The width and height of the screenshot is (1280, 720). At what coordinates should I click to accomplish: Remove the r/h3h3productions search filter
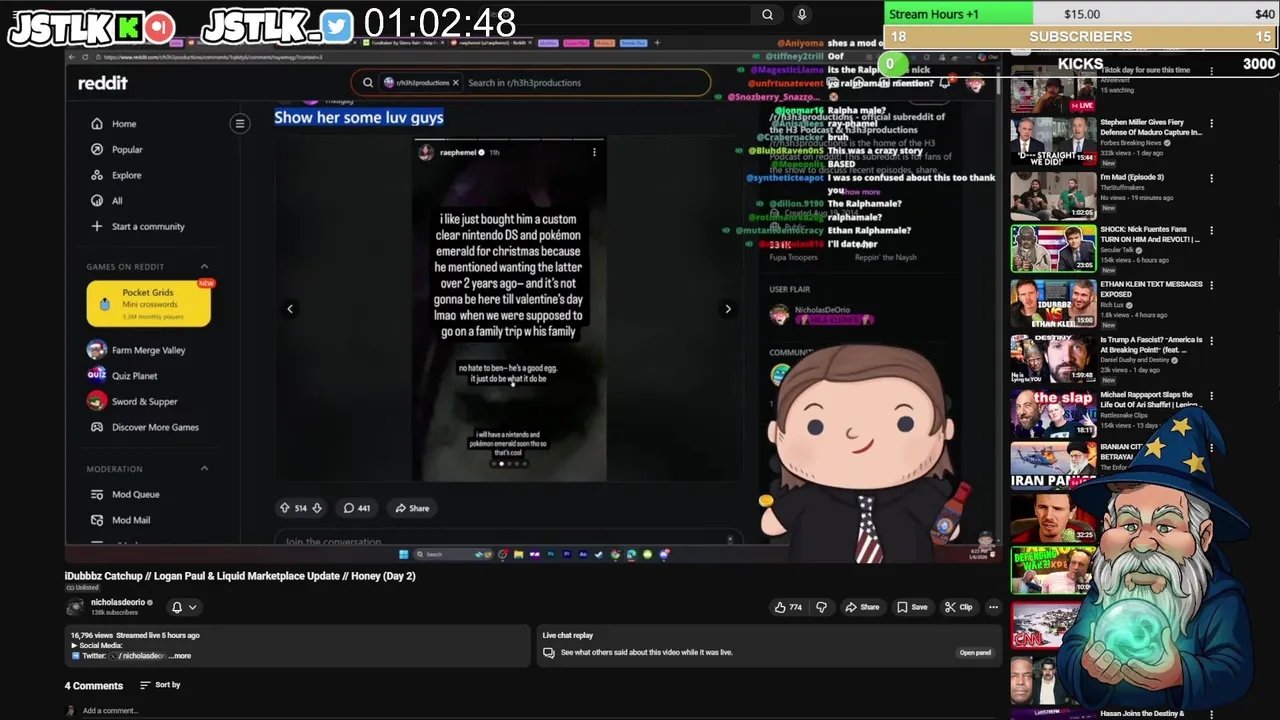point(455,83)
